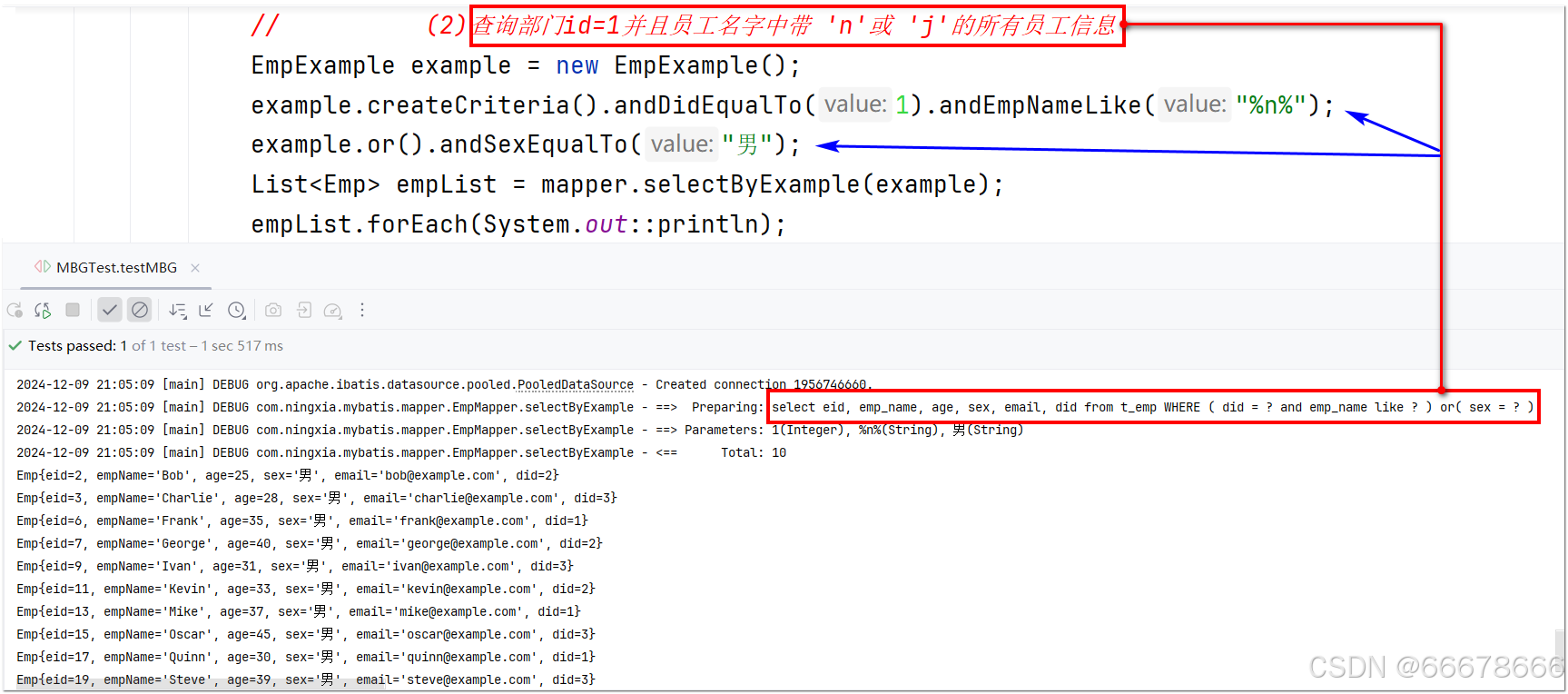Click the Emp eid=9 Ivan output row
1568x694 pixels.
[x=295, y=567]
